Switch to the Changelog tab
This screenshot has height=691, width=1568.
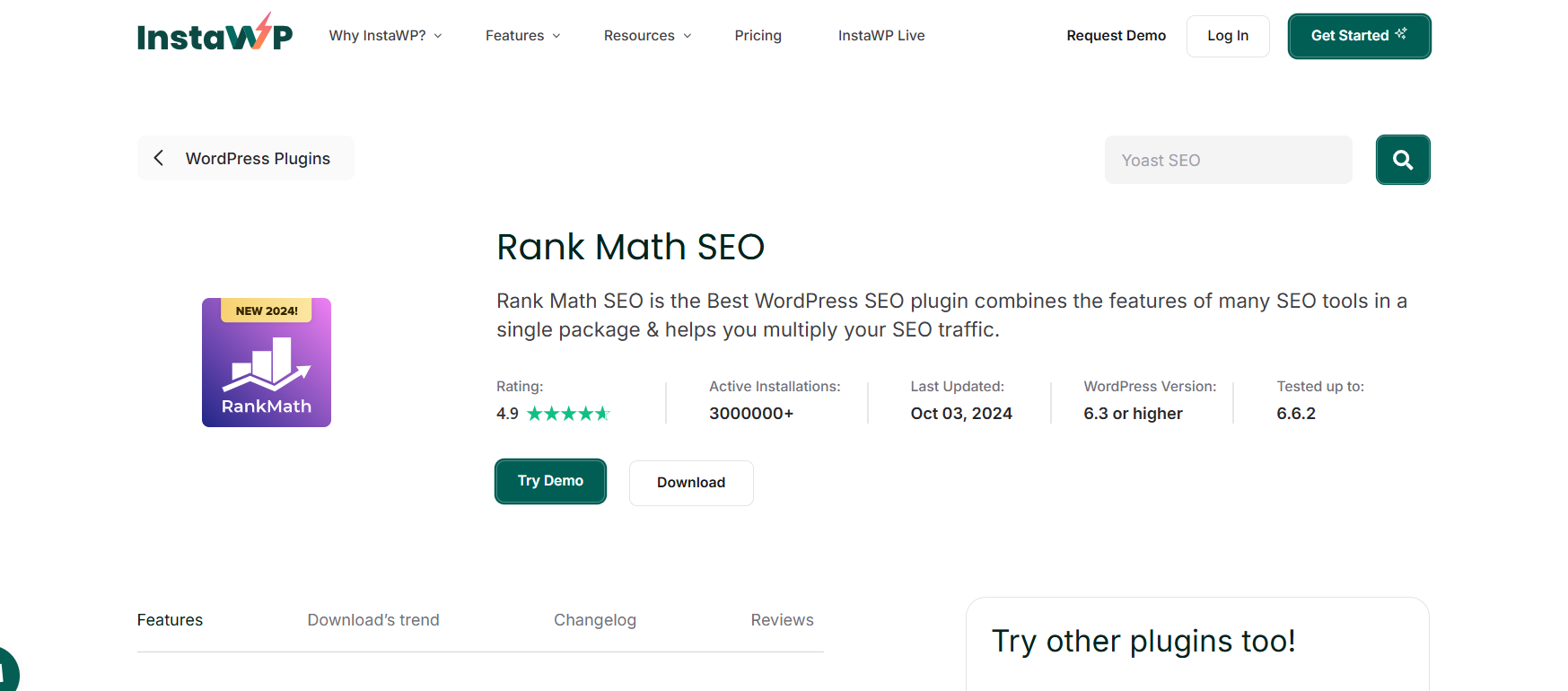pyautogui.click(x=595, y=620)
